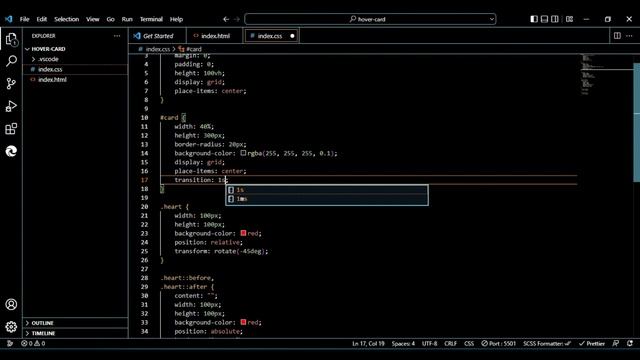Click the editor vertical scrollbar

[637, 122]
